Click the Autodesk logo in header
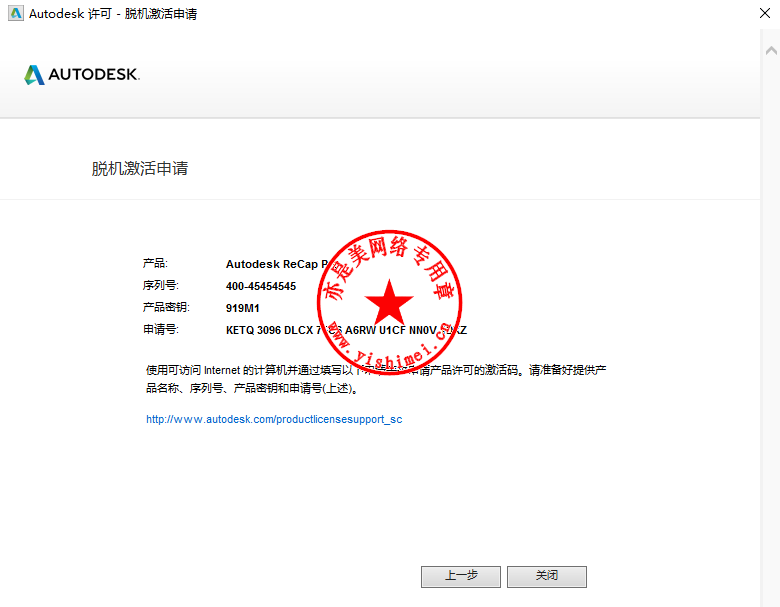The height and width of the screenshot is (607, 780). click(82, 75)
